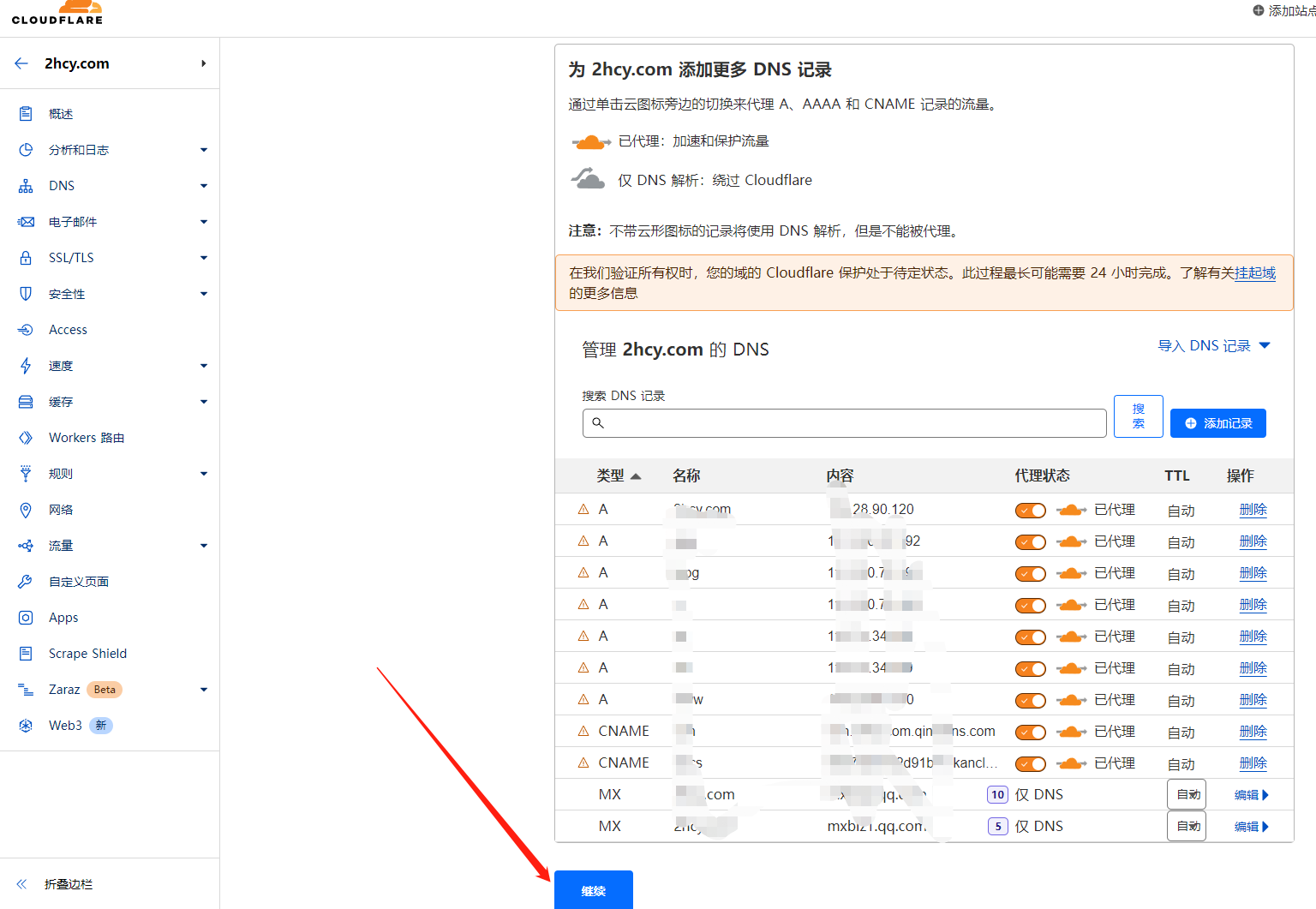
Task: Click the 缓存 storage icon
Action: pos(26,402)
